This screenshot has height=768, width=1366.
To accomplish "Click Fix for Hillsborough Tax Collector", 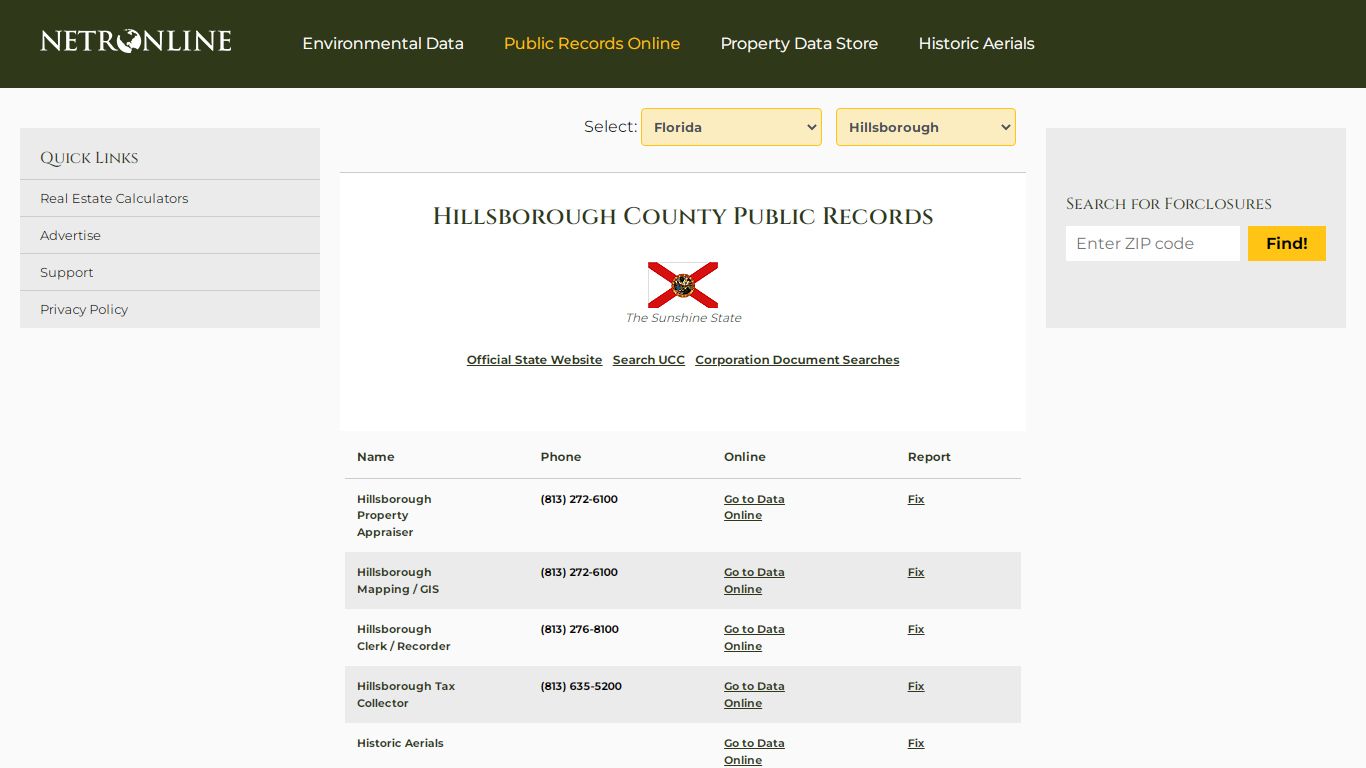I will point(916,686).
